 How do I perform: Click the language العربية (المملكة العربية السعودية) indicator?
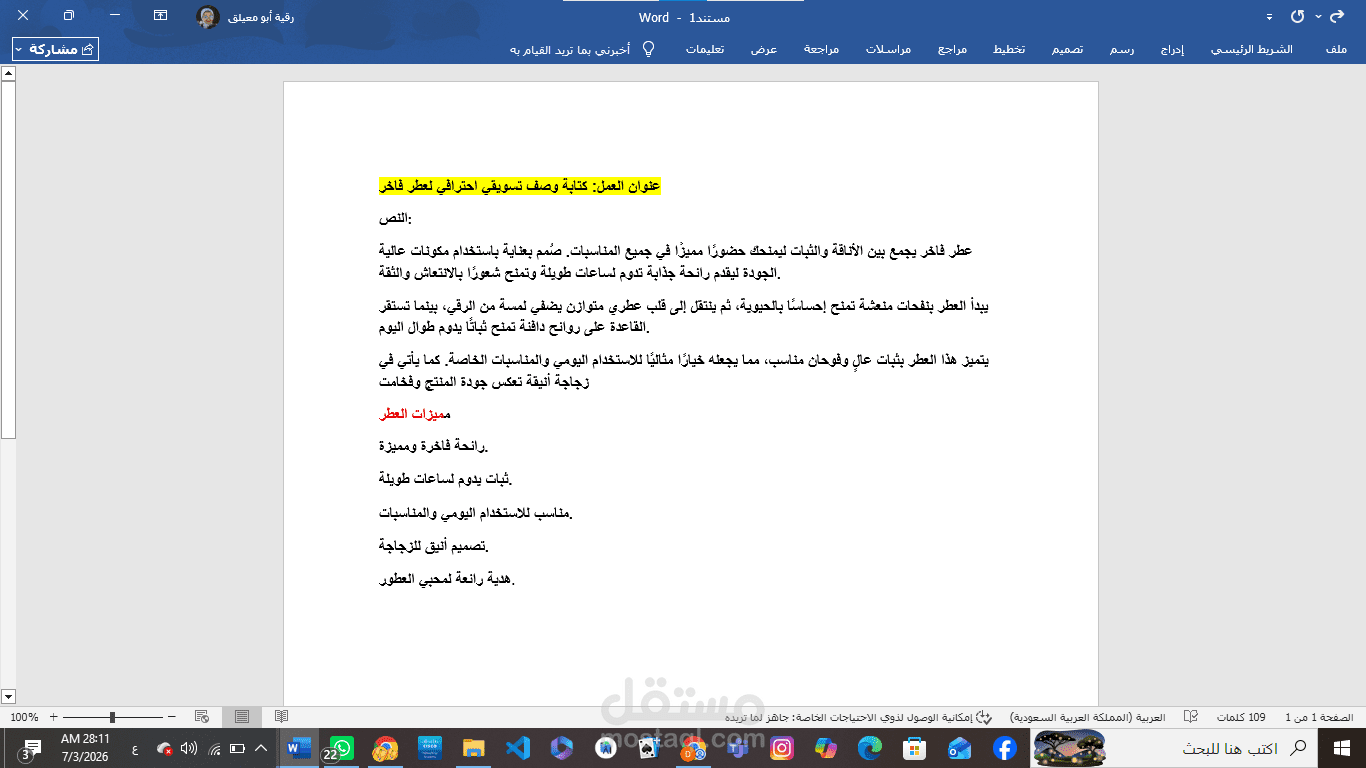tap(1087, 717)
